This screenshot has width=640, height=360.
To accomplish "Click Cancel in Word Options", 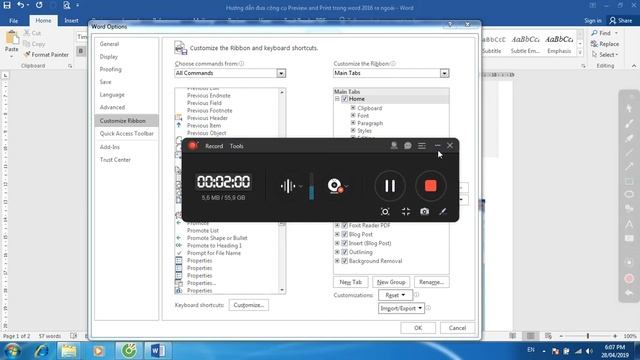I will tap(457, 328).
